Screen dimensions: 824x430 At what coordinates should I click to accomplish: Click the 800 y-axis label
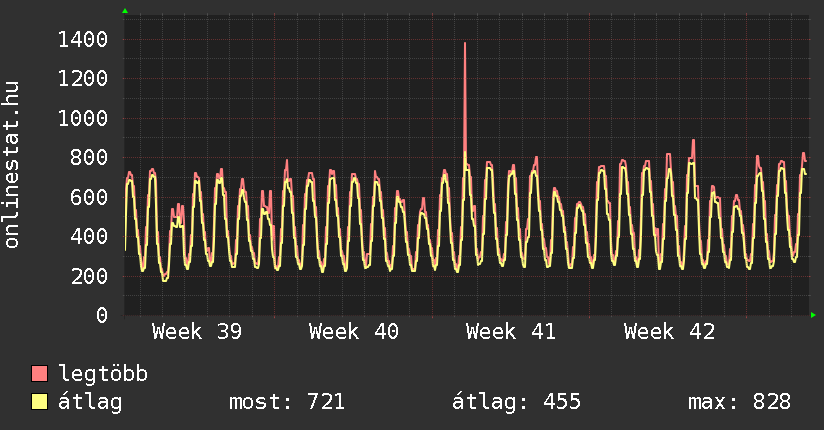click(90, 158)
